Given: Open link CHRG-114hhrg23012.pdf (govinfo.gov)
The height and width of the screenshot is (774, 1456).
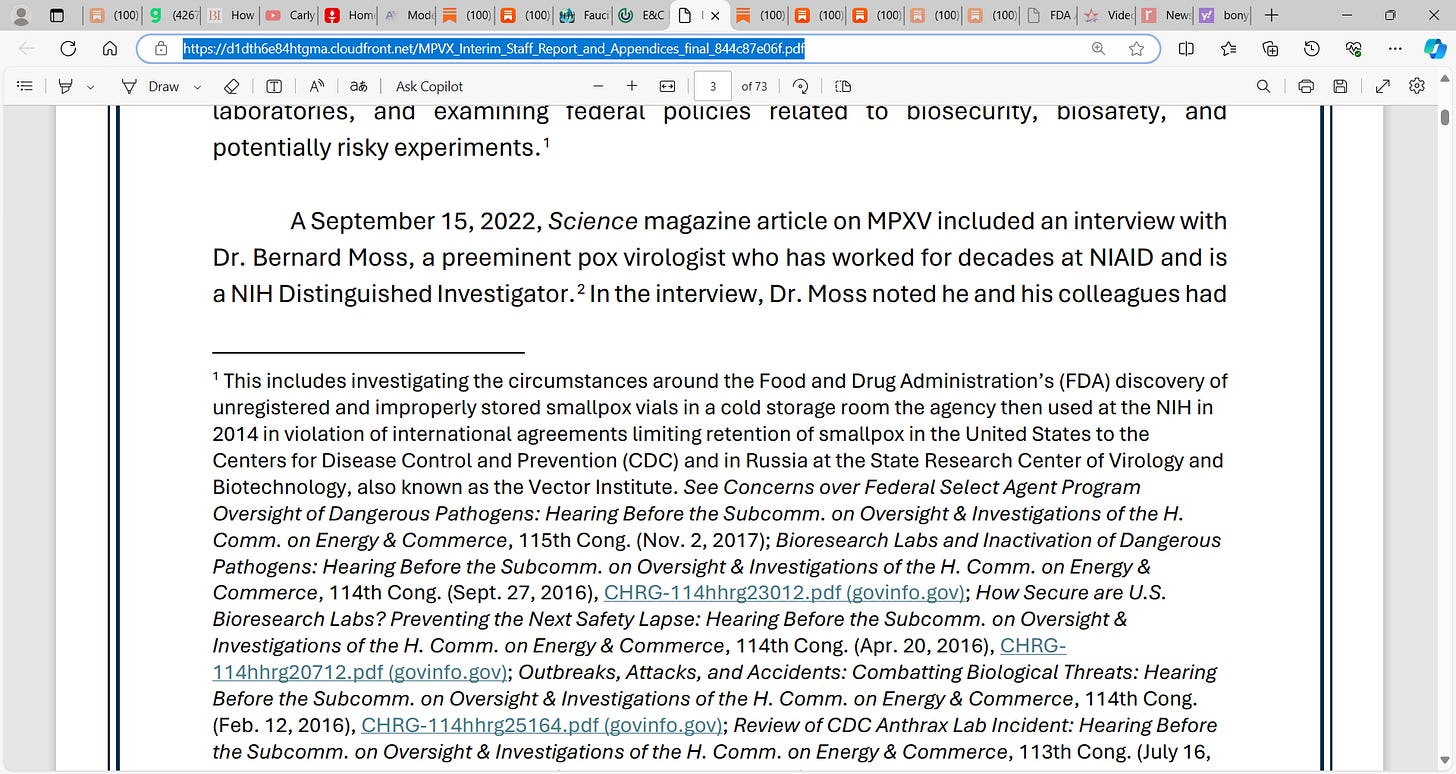Looking at the screenshot, I should [x=784, y=592].
